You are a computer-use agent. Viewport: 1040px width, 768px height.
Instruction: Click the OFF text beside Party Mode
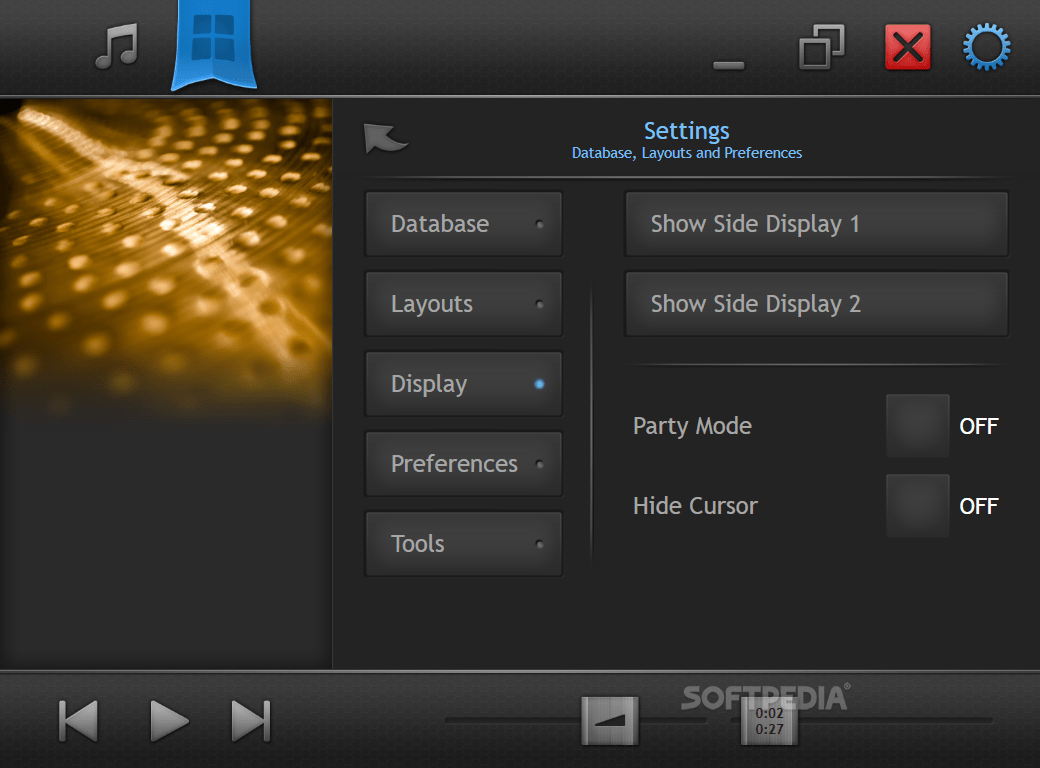(978, 426)
